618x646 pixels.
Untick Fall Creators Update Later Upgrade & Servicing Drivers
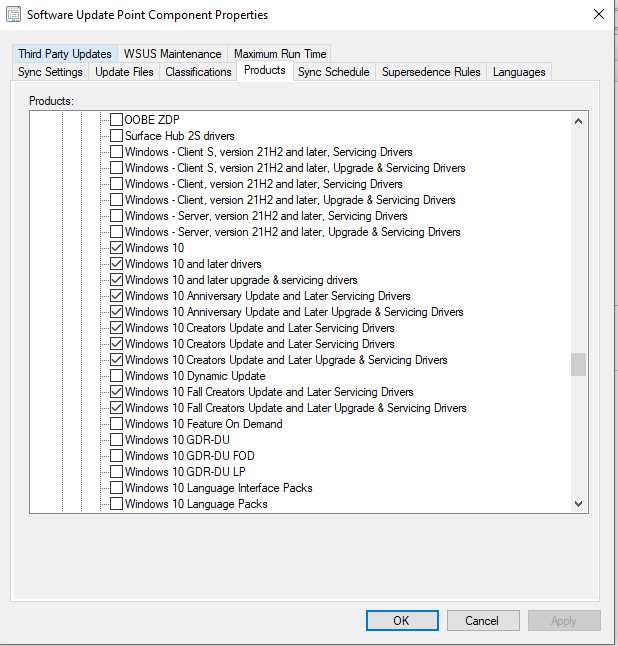tap(117, 408)
